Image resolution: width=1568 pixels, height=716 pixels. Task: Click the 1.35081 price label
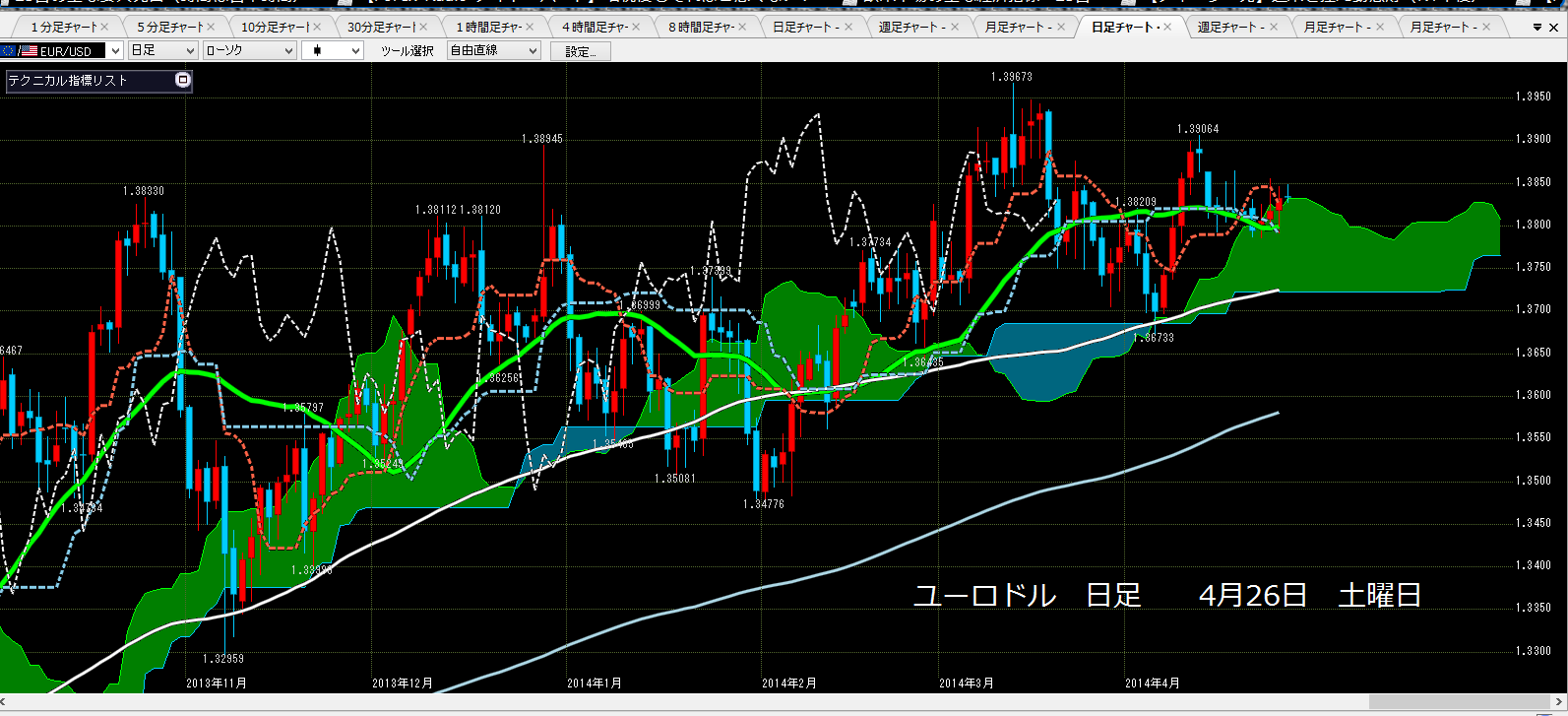675,479
